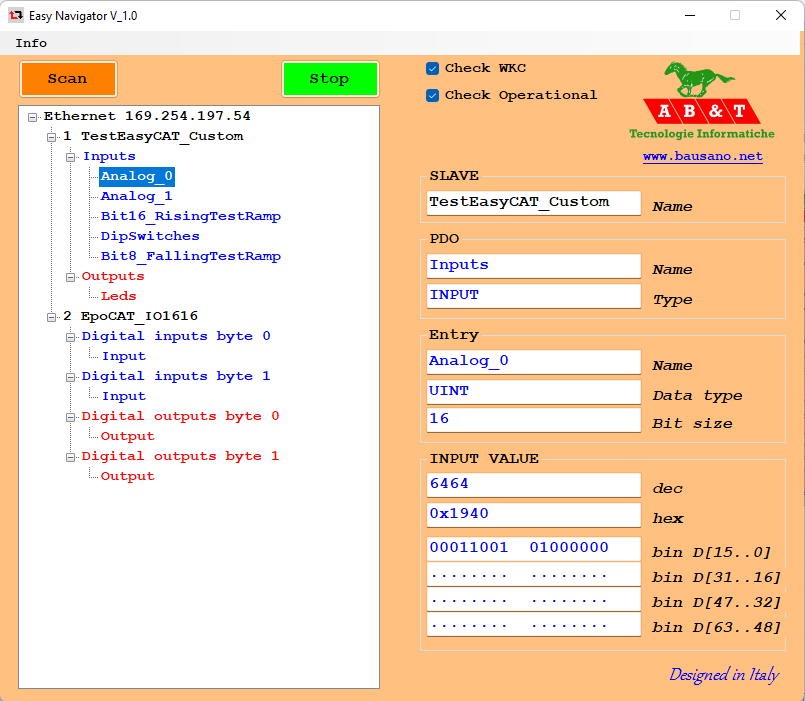Select the Bit8_FallingTestRamp entry
The width and height of the screenshot is (805, 701).
pyautogui.click(x=190, y=256)
